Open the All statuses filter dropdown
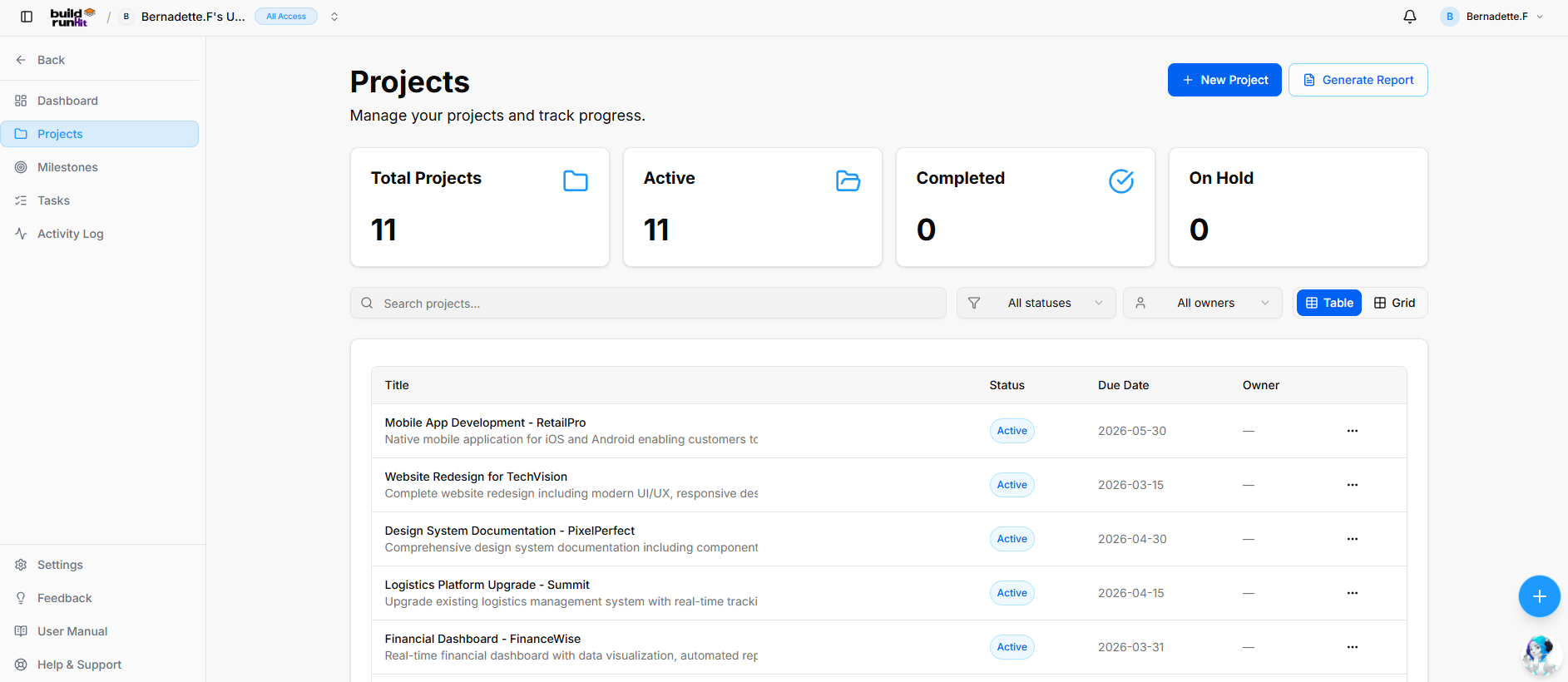Viewport: 1568px width, 682px height. tap(1036, 303)
